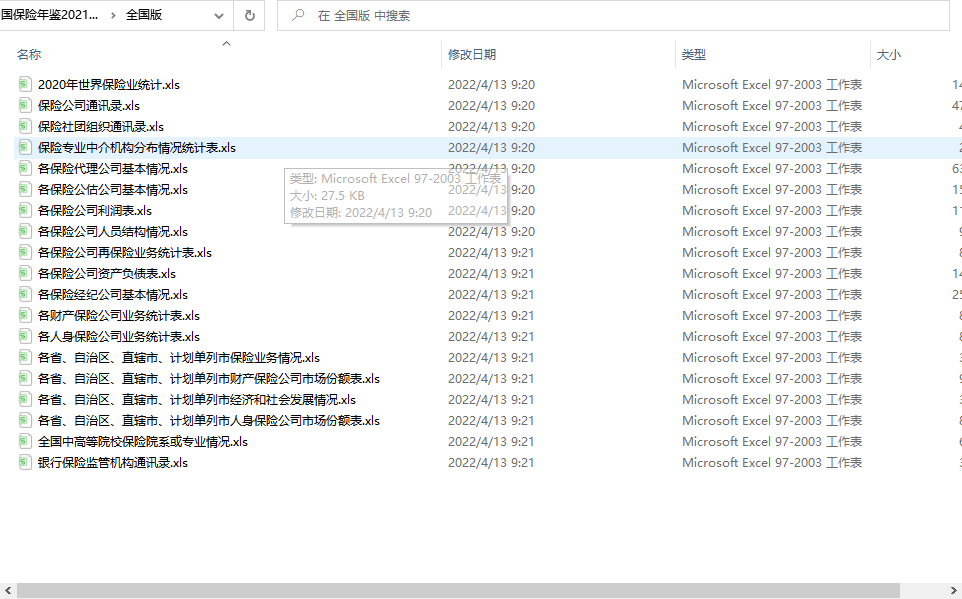
Task: Select file 全国中高等院校保险院系或专业情况.xls
Action: (143, 441)
